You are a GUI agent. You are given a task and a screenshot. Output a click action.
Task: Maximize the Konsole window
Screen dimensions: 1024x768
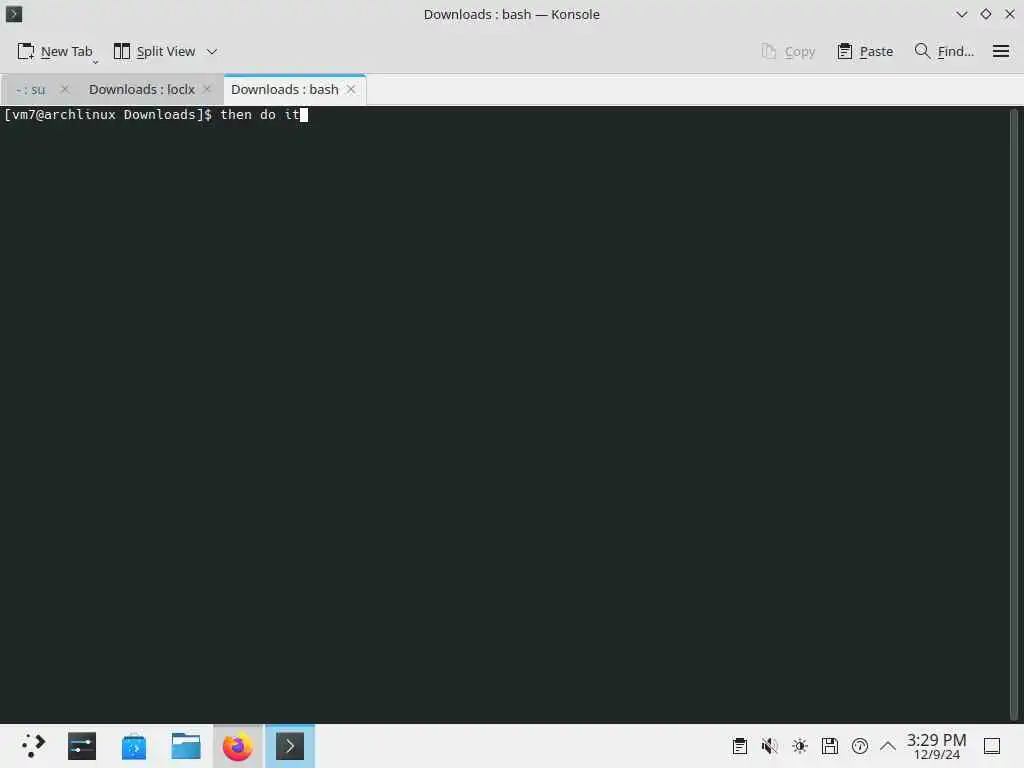(985, 14)
